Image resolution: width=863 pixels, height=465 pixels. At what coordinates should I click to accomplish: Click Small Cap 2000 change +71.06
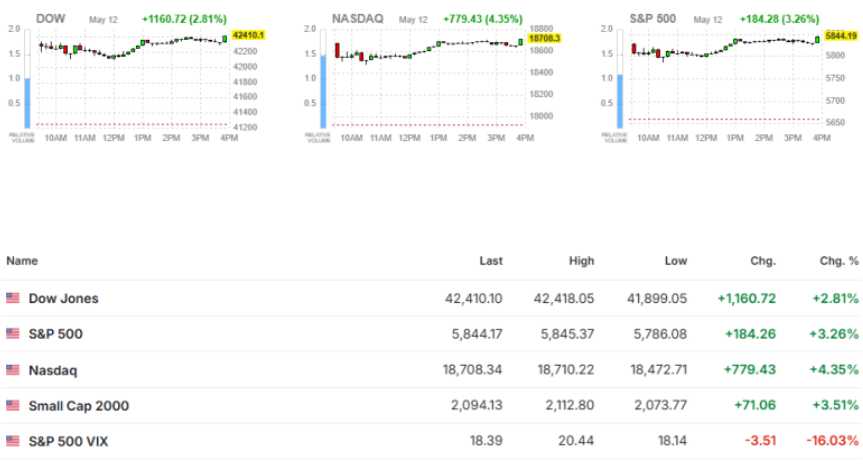click(755, 406)
